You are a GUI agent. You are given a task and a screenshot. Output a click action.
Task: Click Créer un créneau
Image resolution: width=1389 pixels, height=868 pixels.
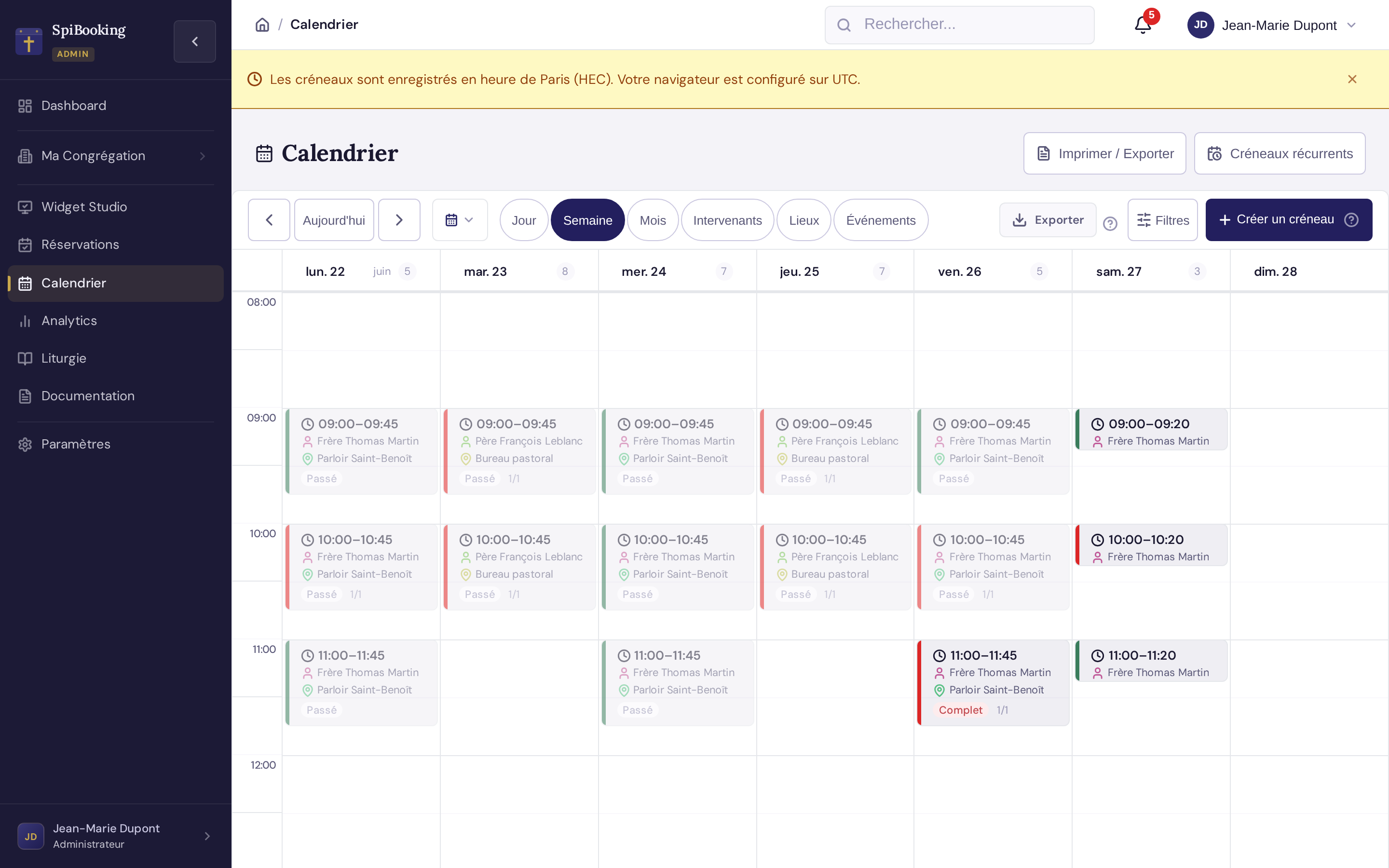click(1289, 220)
